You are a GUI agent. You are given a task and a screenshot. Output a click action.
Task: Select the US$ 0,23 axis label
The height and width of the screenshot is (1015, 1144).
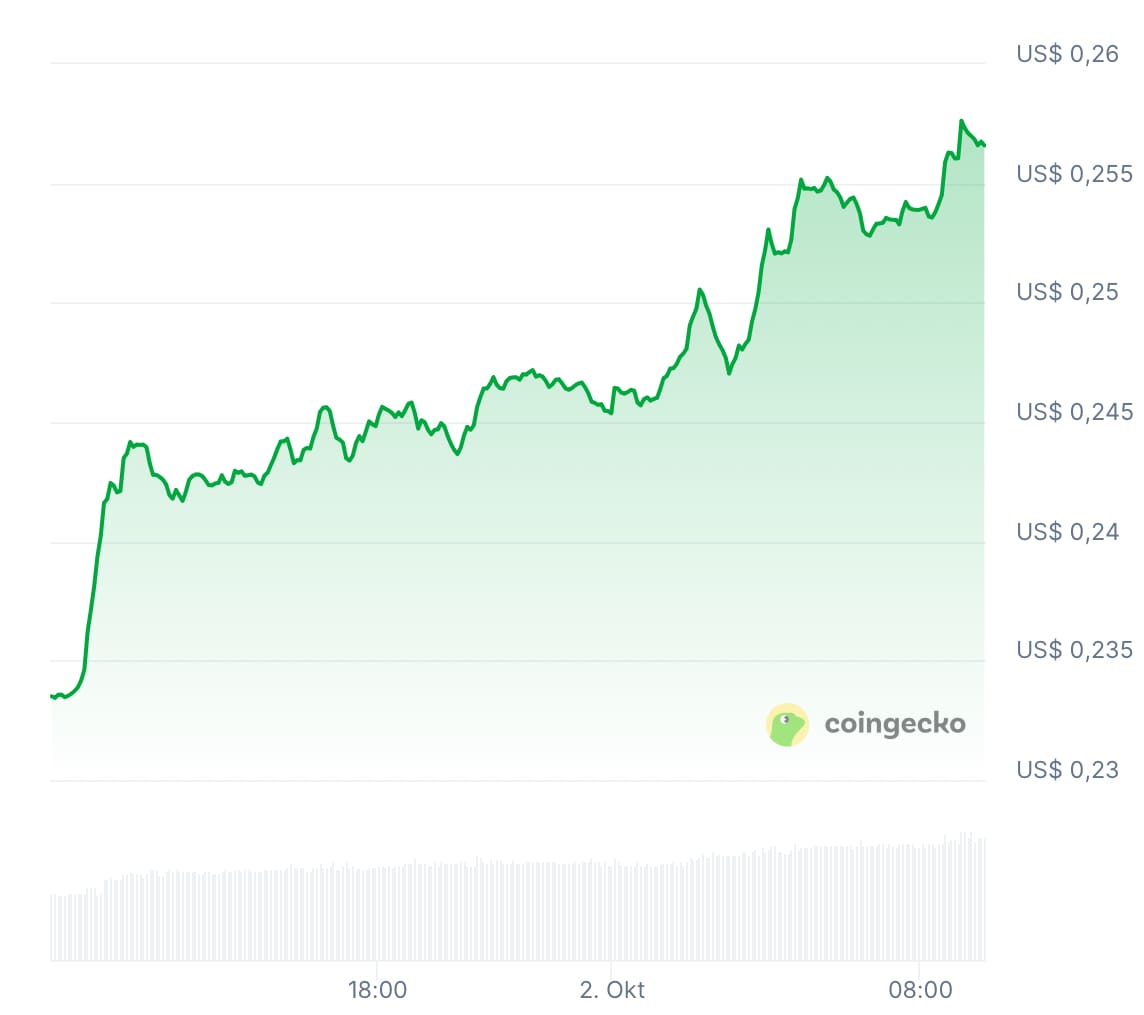[1067, 770]
